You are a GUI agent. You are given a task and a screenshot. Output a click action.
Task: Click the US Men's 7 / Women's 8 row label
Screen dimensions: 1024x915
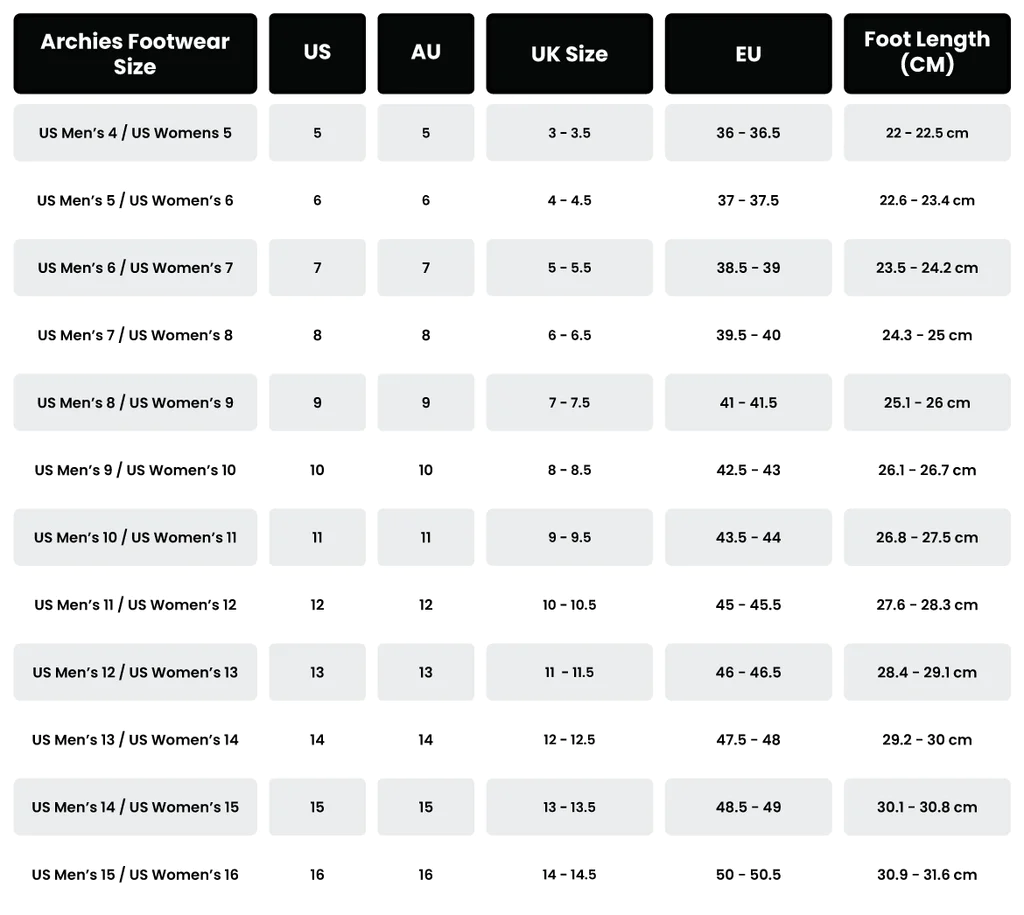coord(135,335)
